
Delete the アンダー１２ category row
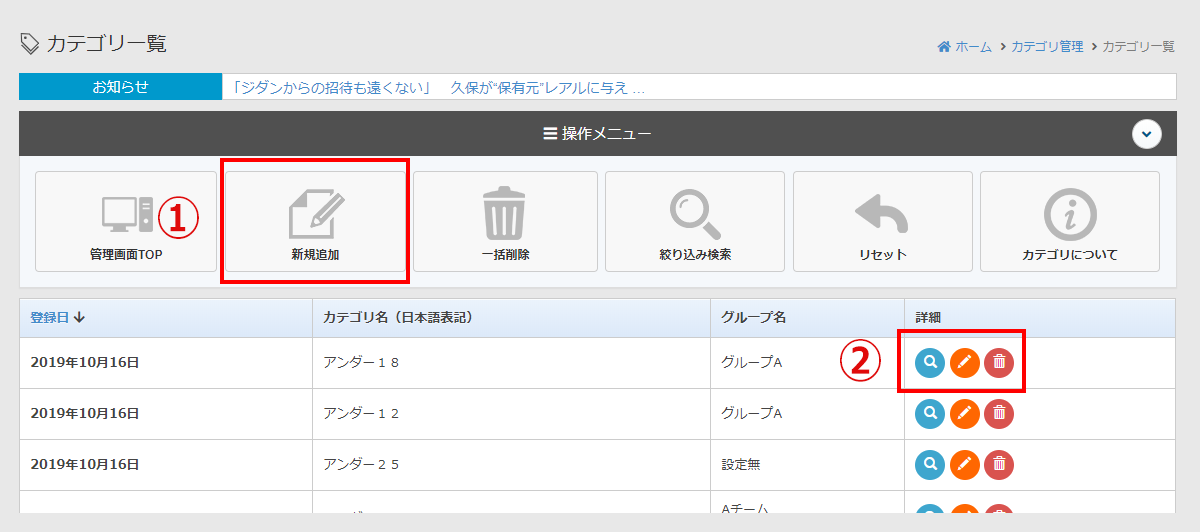tap(999, 413)
